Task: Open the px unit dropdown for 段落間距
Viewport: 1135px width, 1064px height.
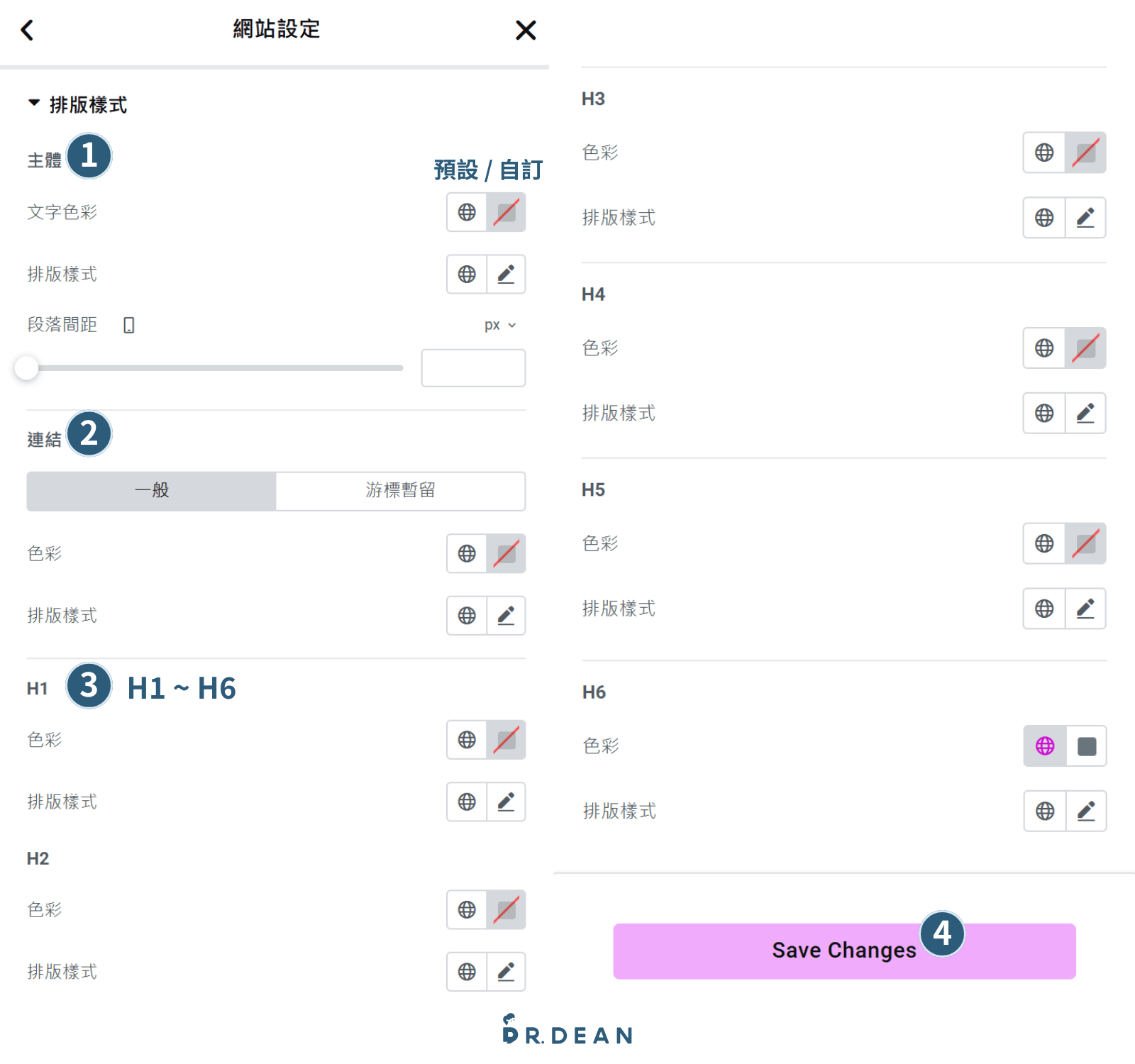Action: 499,325
